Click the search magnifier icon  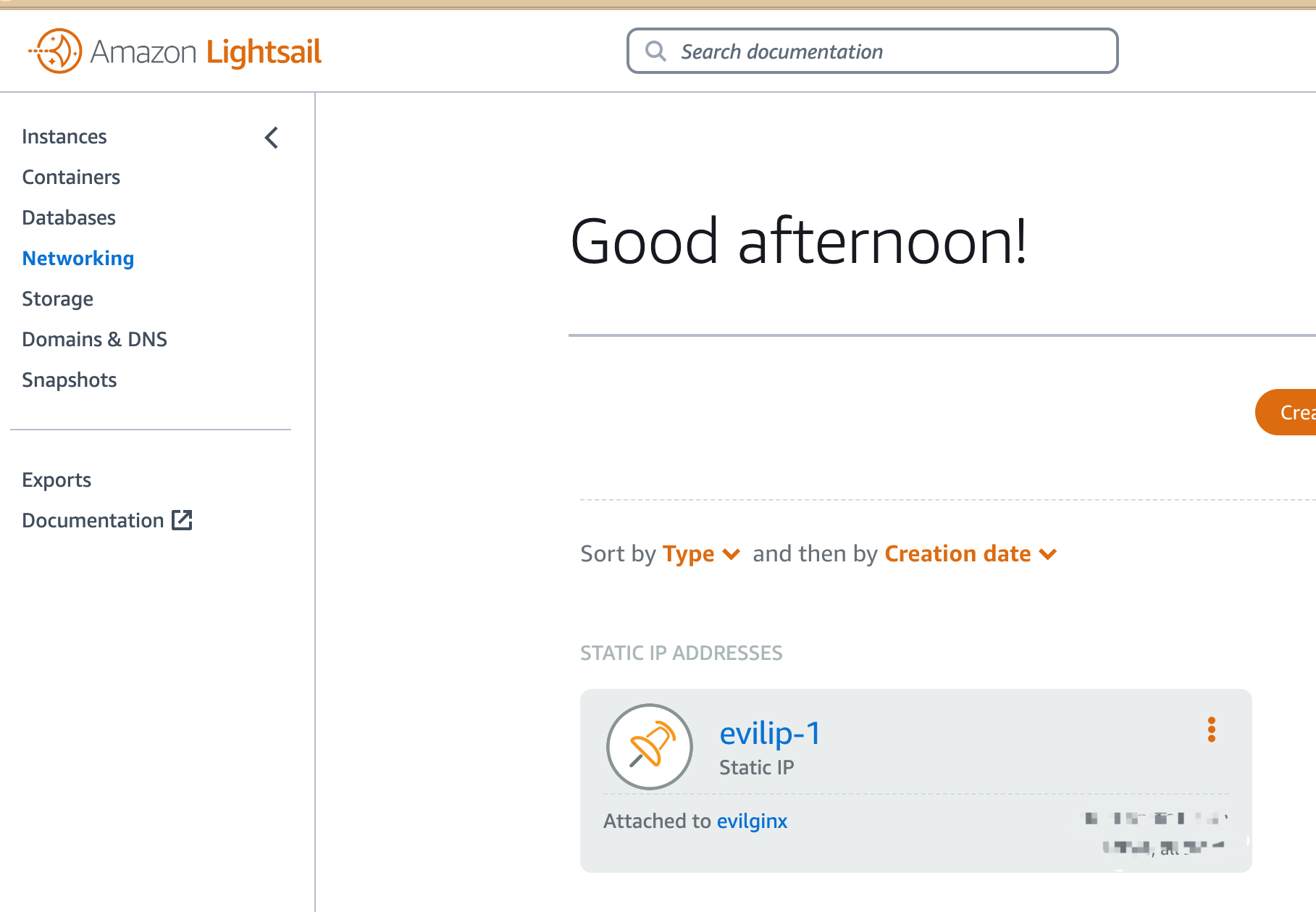click(x=655, y=51)
